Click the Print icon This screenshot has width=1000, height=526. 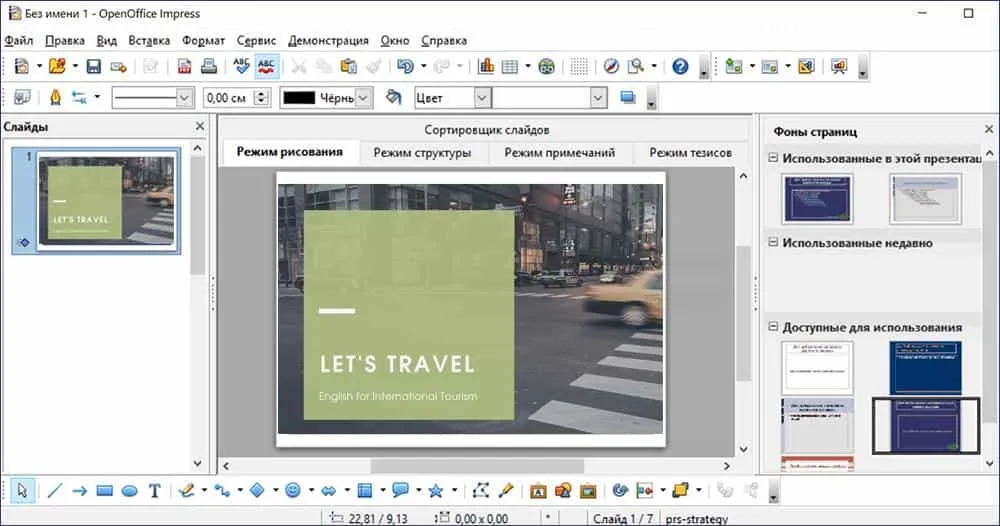tap(209, 66)
